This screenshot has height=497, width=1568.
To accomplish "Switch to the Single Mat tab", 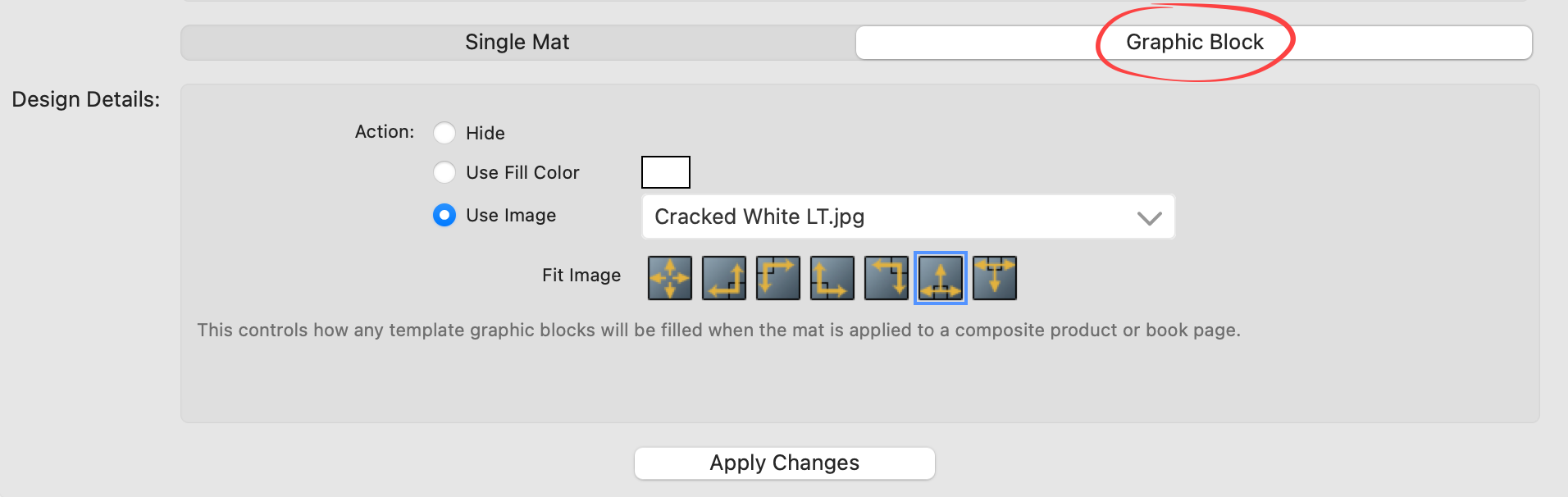I will [x=517, y=43].
